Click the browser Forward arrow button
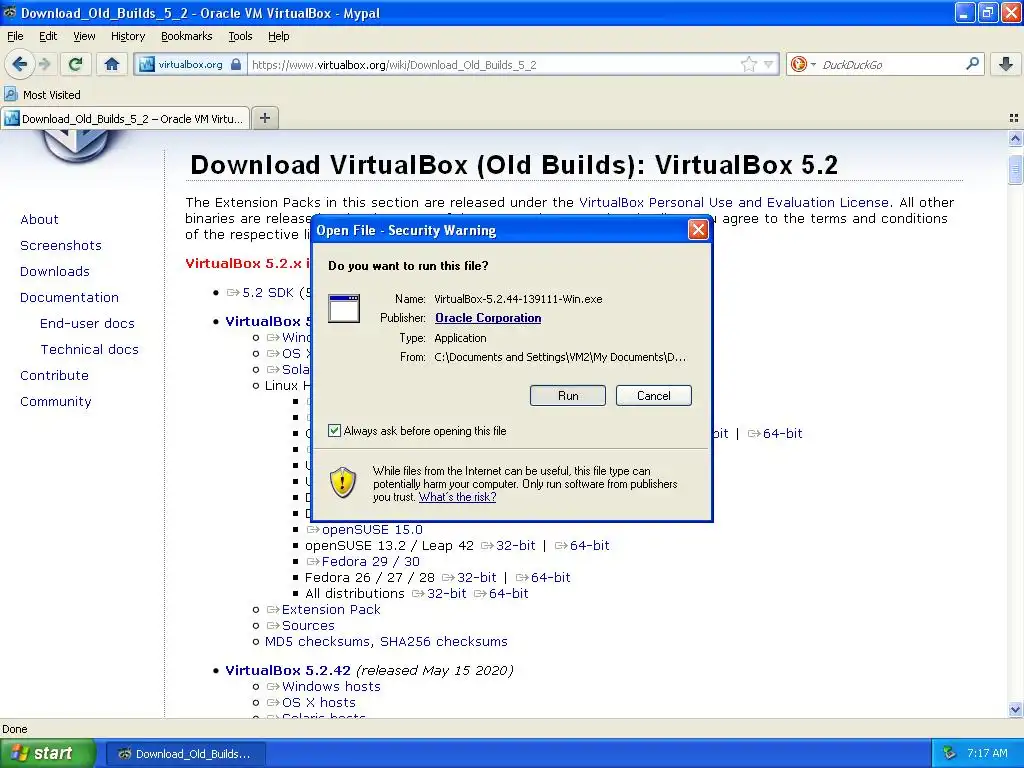 45,64
